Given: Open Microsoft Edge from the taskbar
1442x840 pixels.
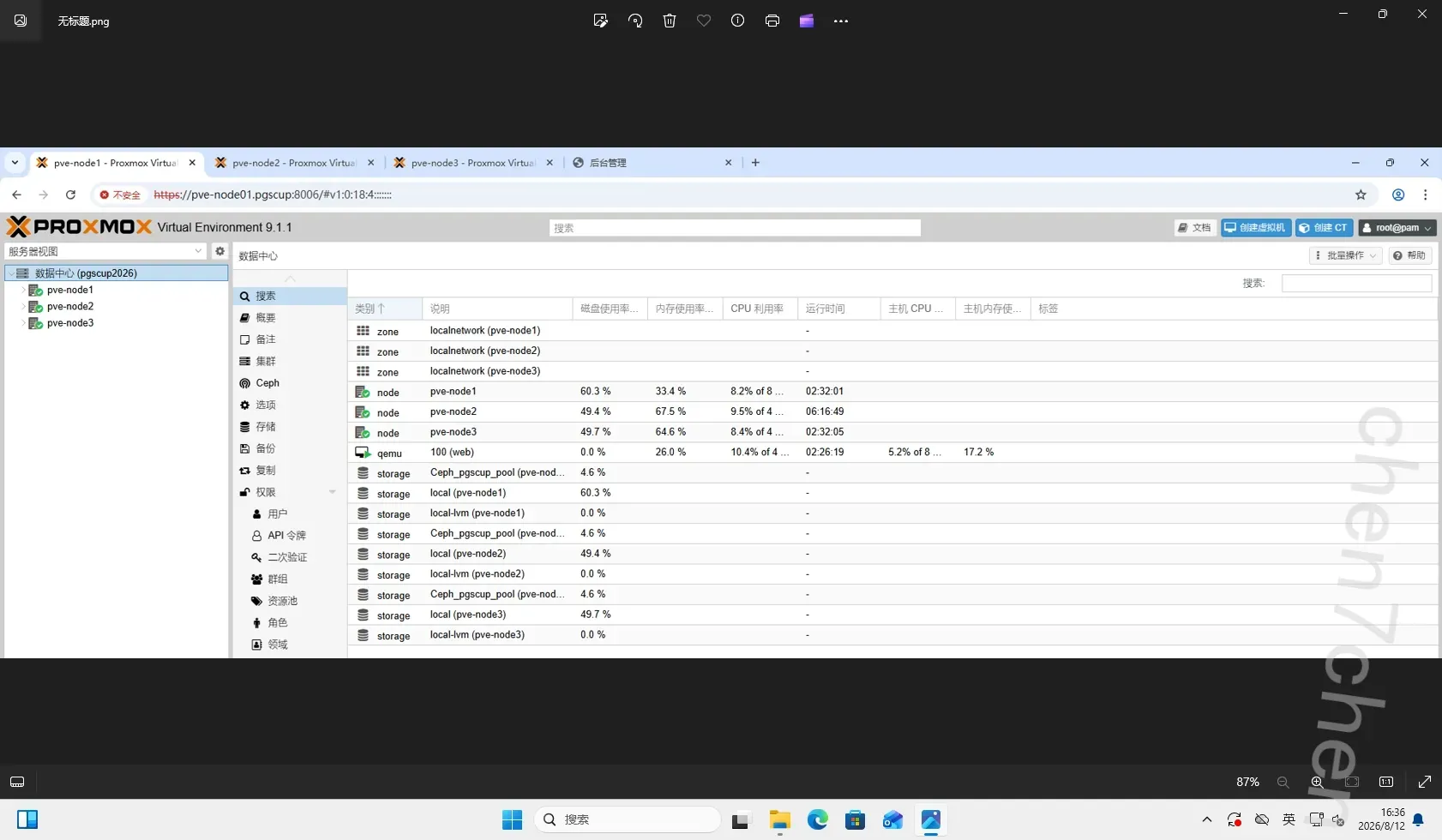Looking at the screenshot, I should pyautogui.click(x=817, y=819).
